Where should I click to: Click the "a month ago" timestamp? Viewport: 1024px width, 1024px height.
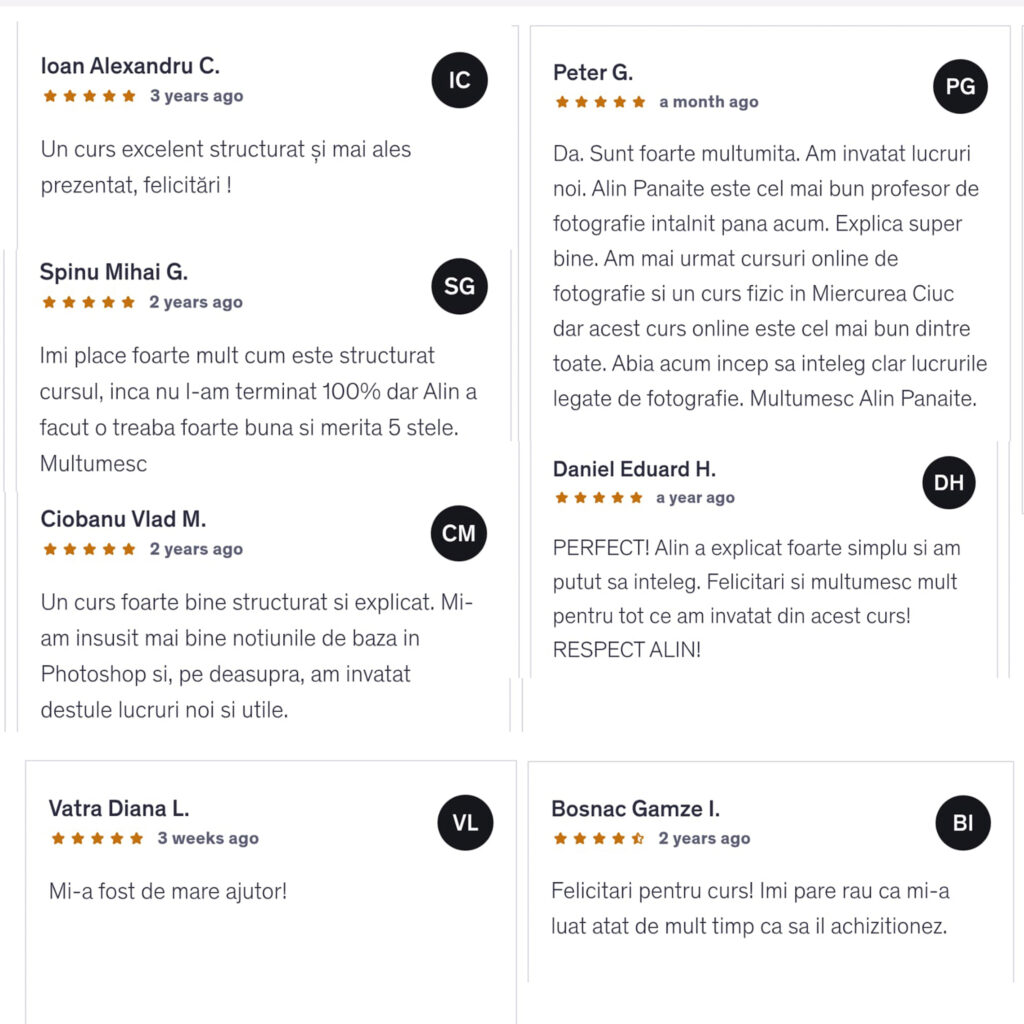pos(708,102)
